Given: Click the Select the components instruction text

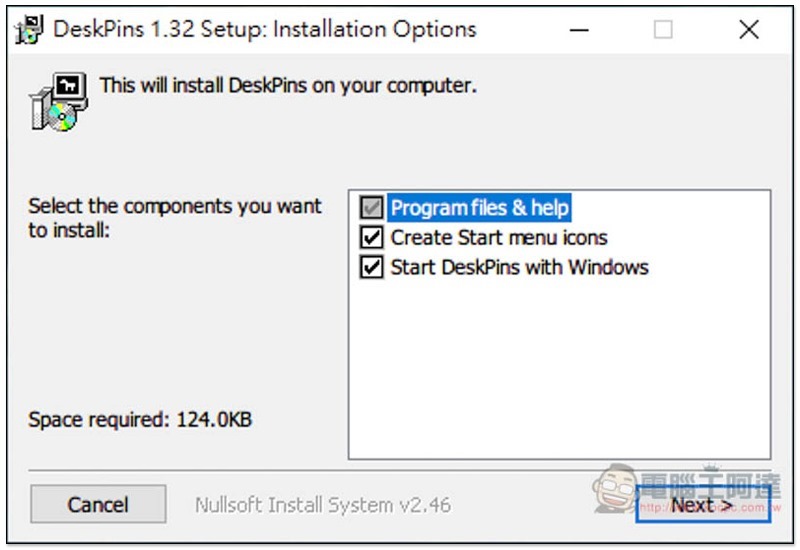Looking at the screenshot, I should [174, 218].
